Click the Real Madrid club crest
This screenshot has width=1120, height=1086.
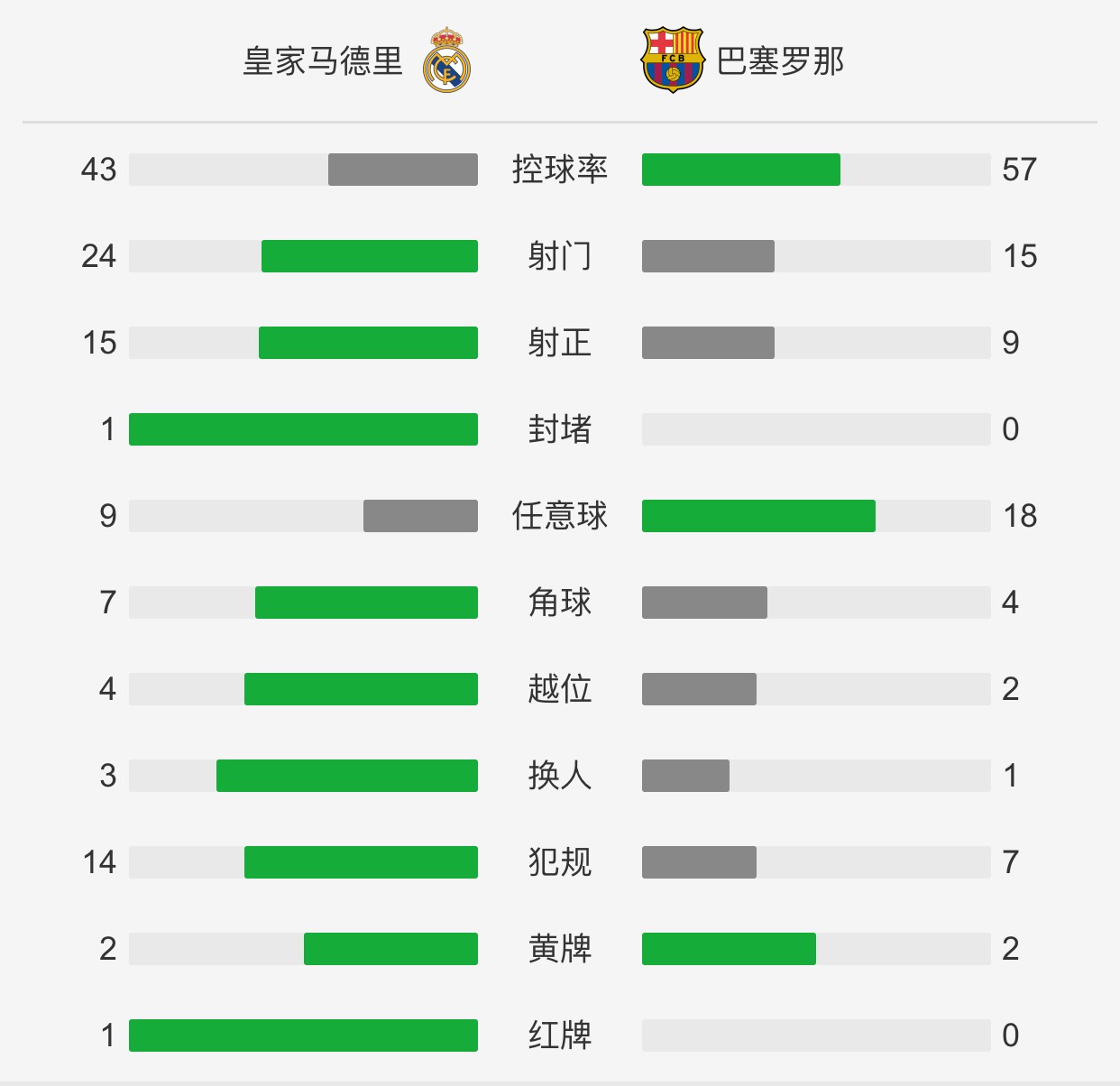point(447,60)
